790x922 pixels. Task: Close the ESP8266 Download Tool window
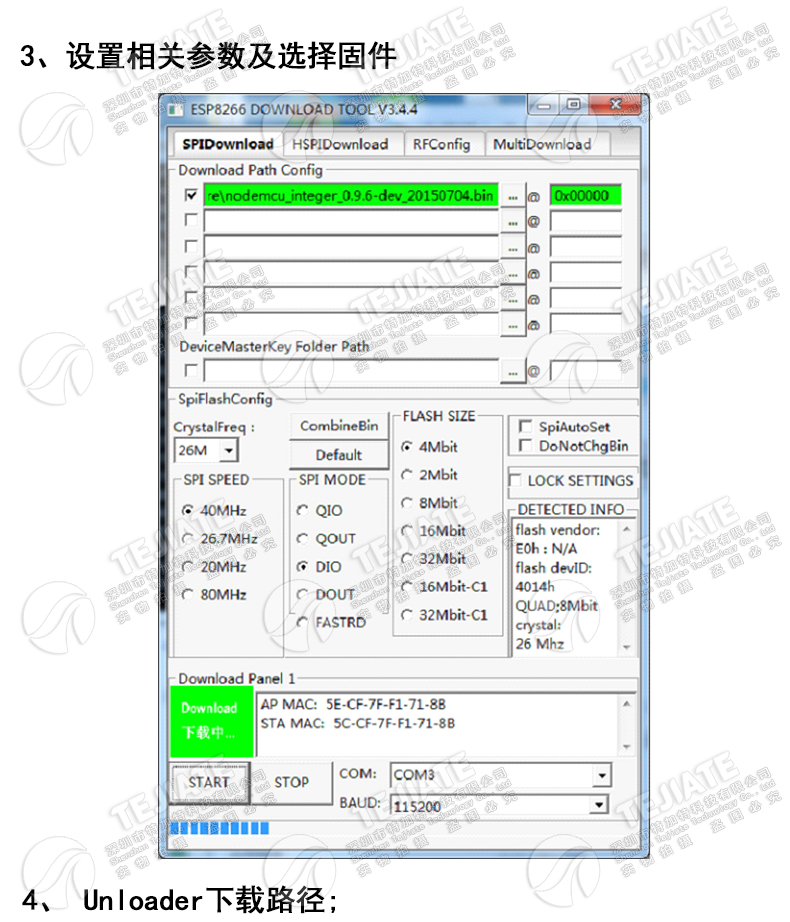[x=615, y=105]
